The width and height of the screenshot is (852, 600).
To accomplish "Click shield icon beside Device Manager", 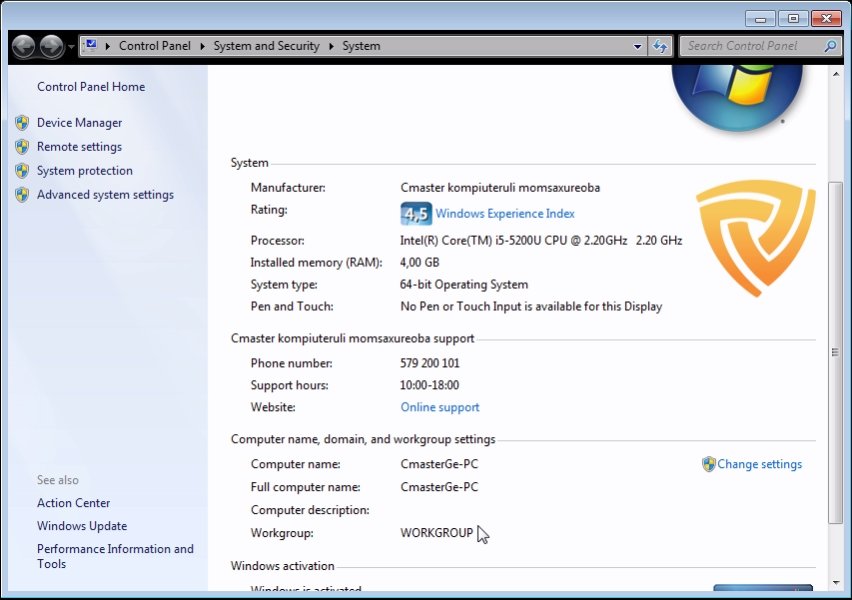I will click(x=22, y=123).
